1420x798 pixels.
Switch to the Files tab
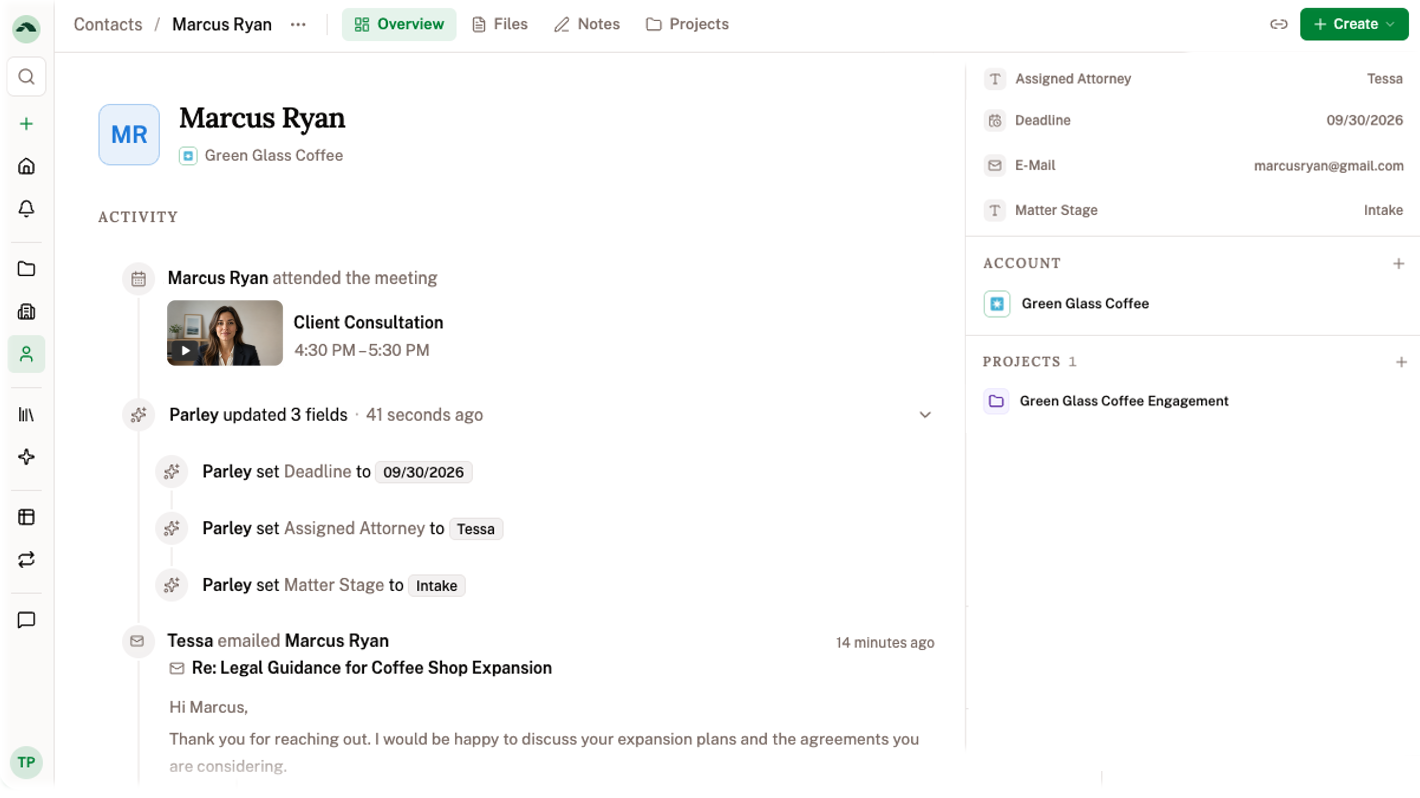point(500,24)
